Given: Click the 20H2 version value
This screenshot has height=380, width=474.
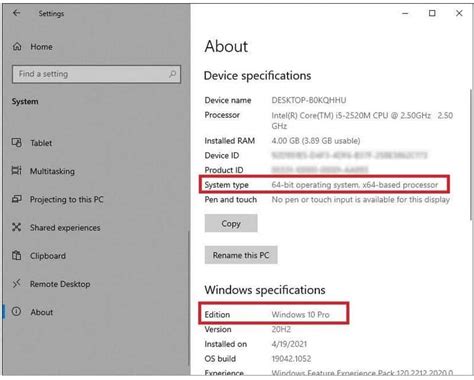Looking at the screenshot, I should pyautogui.click(x=281, y=329).
